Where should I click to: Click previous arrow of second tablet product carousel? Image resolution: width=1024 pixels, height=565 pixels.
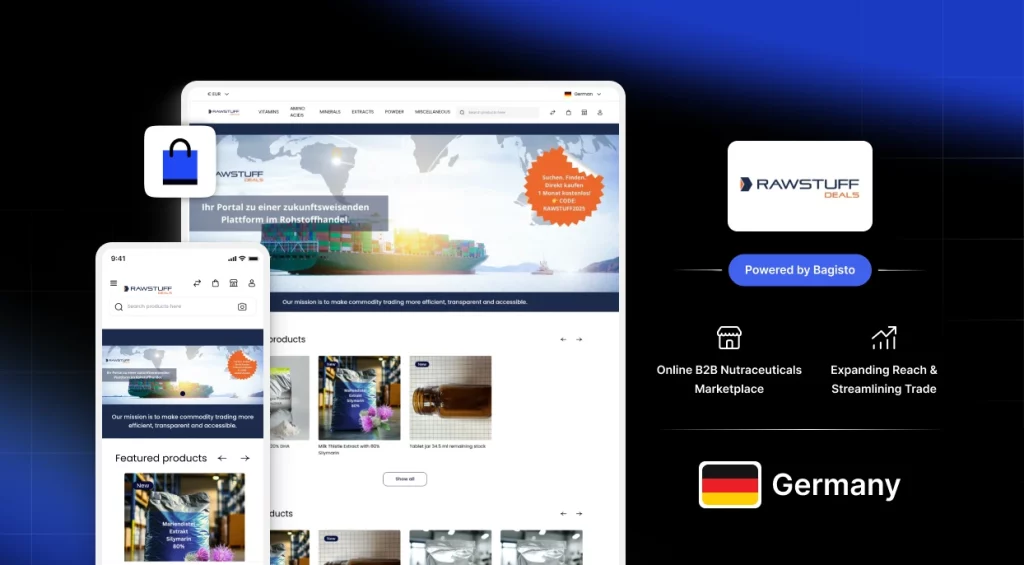tap(563, 514)
